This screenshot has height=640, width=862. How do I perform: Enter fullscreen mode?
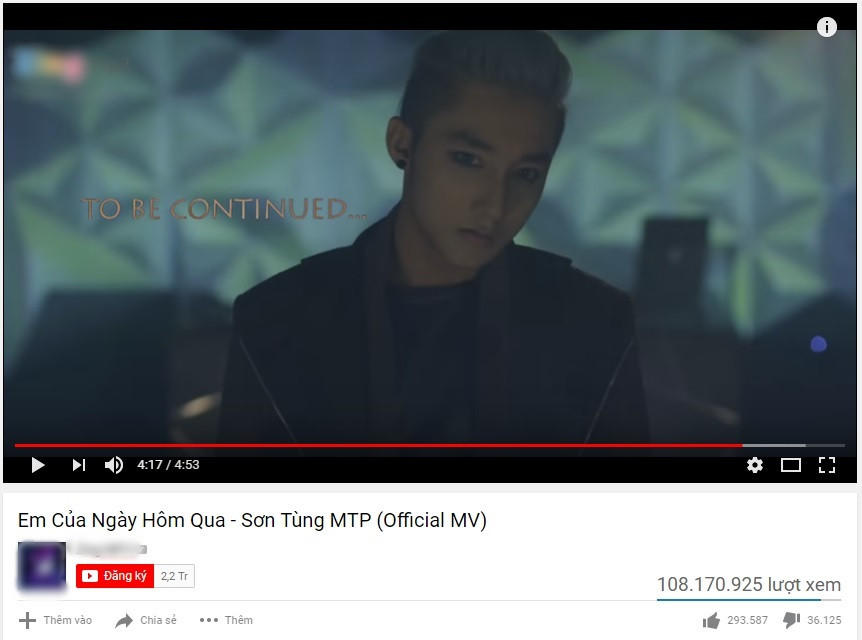point(827,465)
